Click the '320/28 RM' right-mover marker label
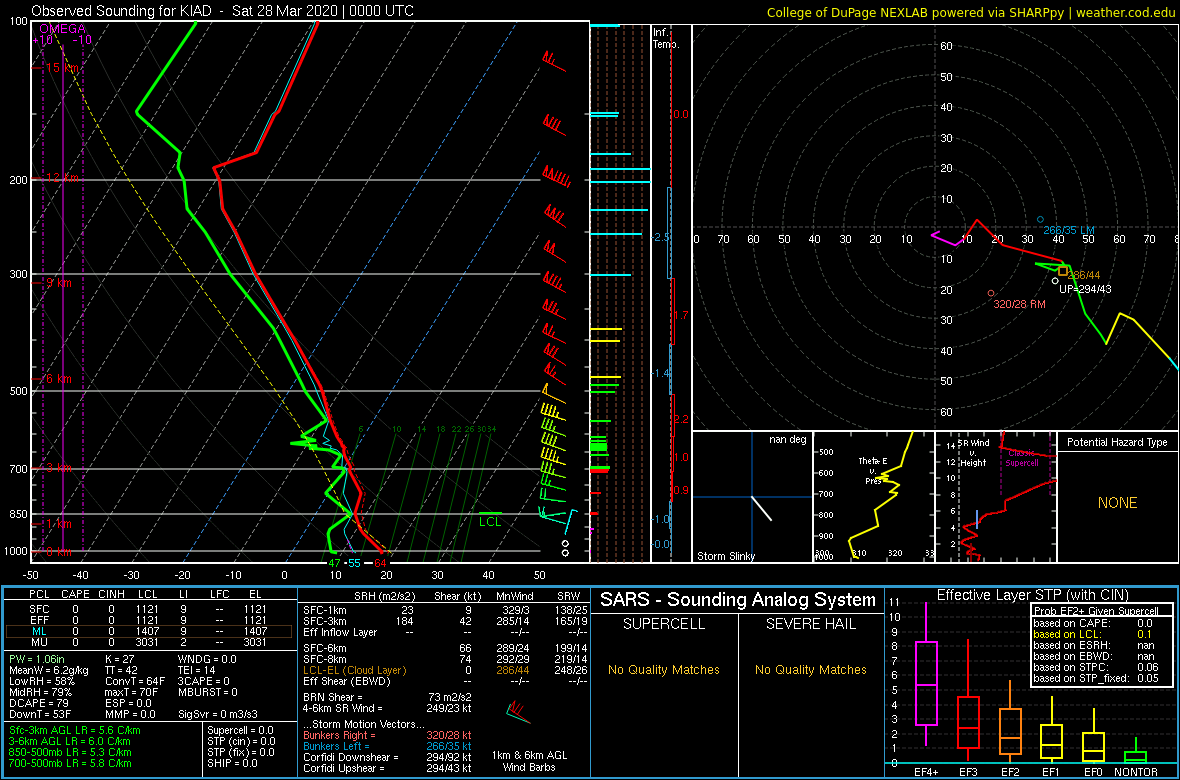The height and width of the screenshot is (780, 1180). (x=1021, y=304)
